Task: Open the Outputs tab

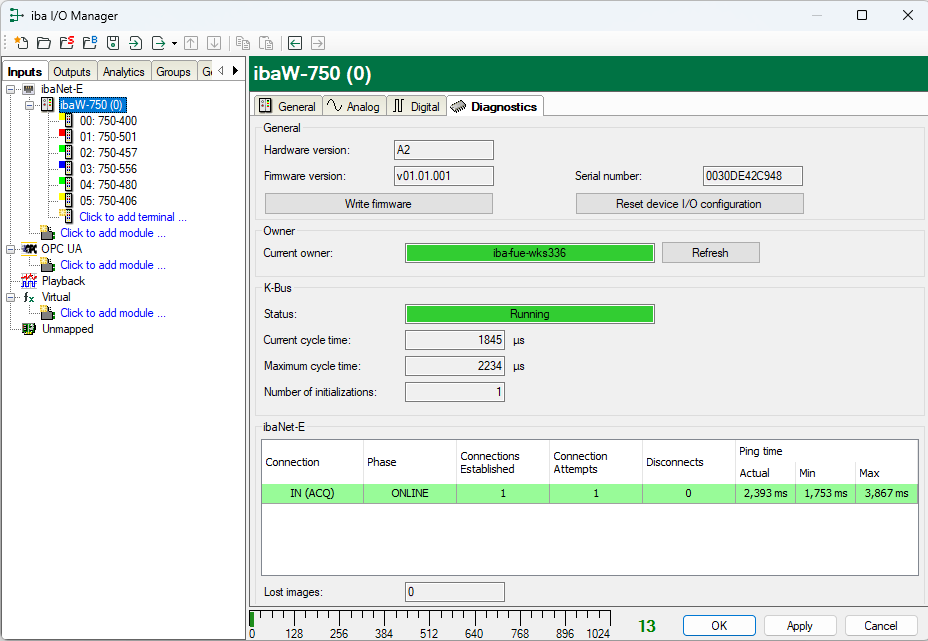Action: 72,72
